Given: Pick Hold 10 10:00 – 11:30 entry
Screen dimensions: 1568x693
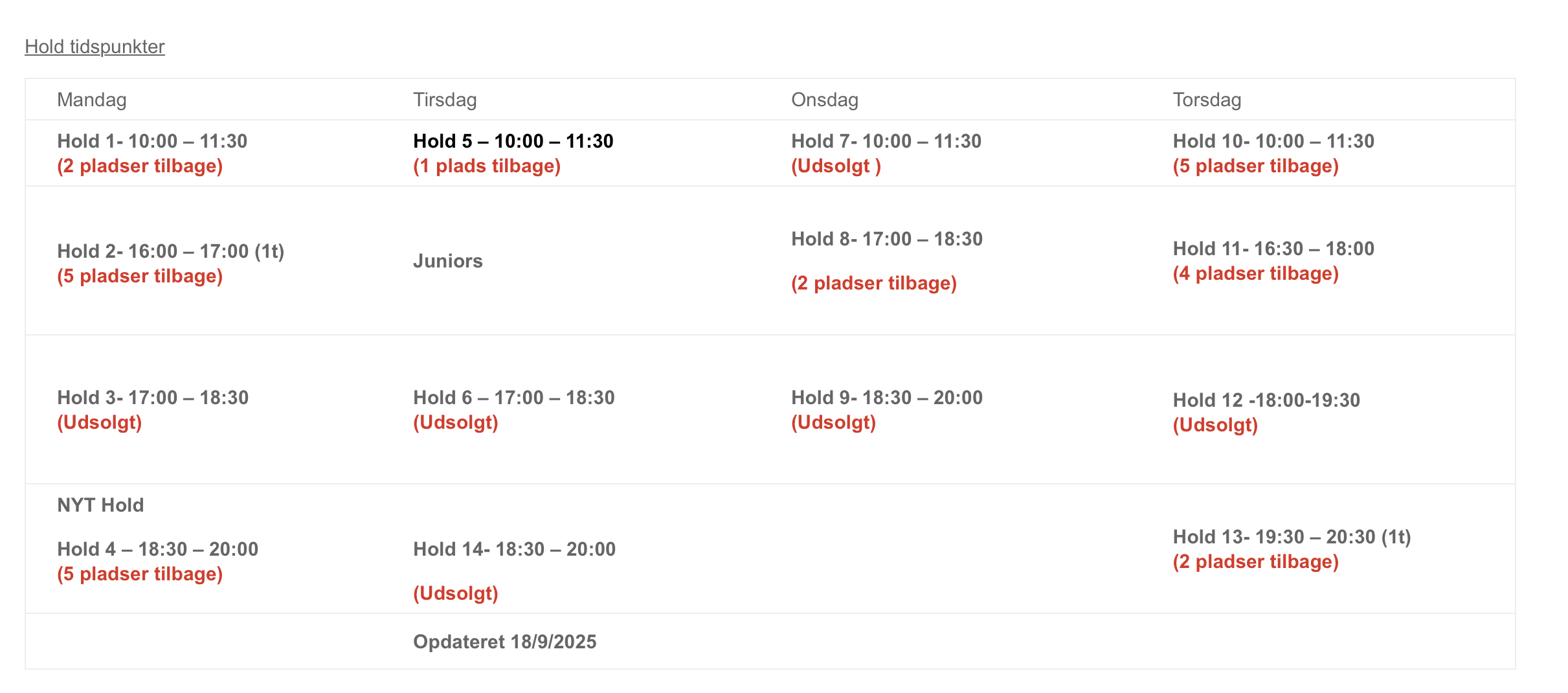Looking at the screenshot, I should coord(1273,141).
